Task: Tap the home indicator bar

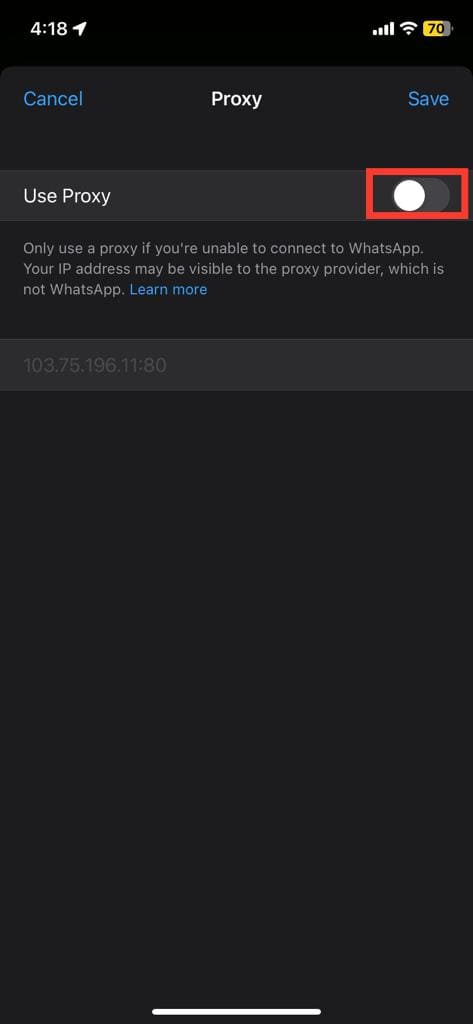Action: click(236, 1012)
